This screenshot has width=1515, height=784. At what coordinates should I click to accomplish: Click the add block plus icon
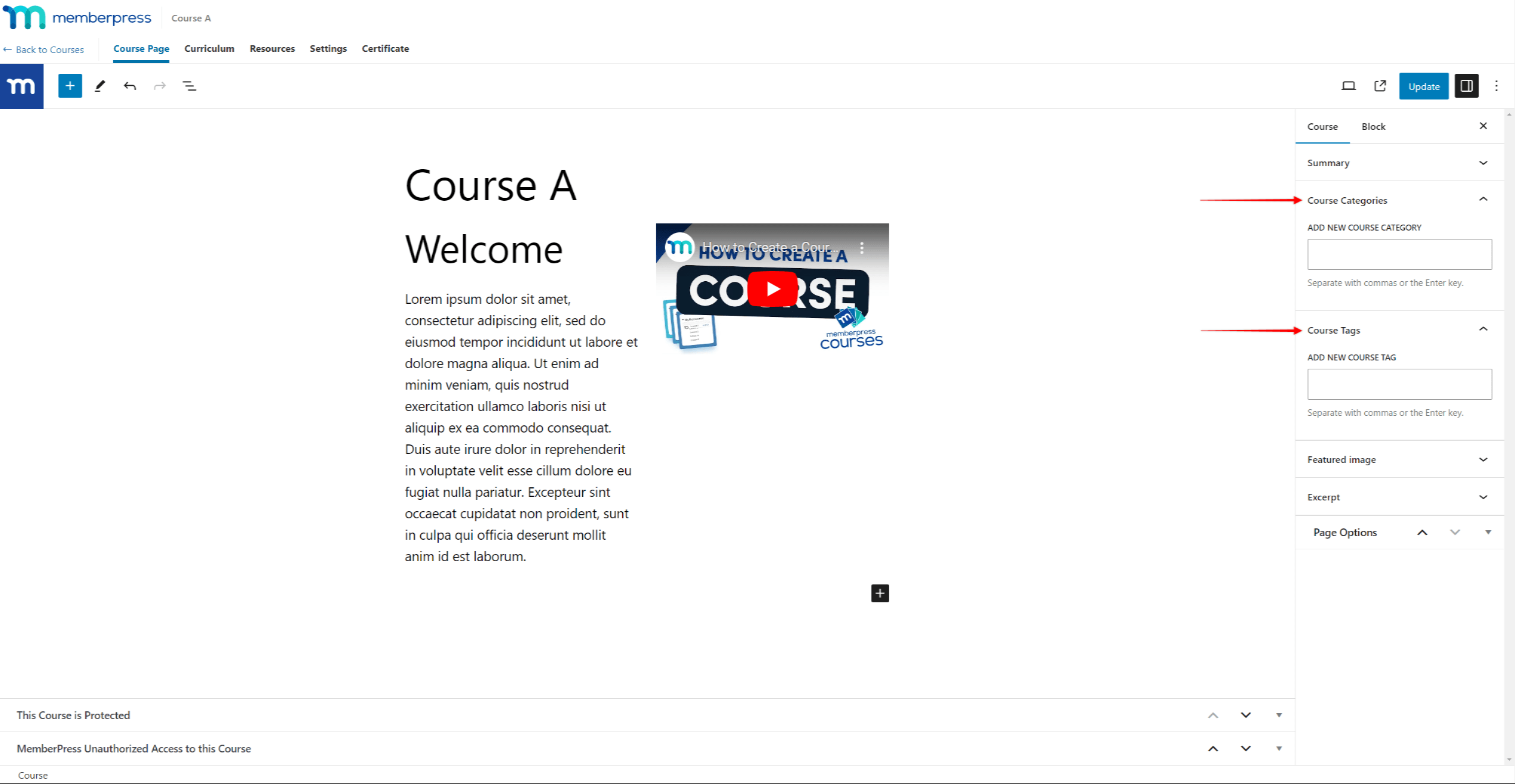(69, 86)
